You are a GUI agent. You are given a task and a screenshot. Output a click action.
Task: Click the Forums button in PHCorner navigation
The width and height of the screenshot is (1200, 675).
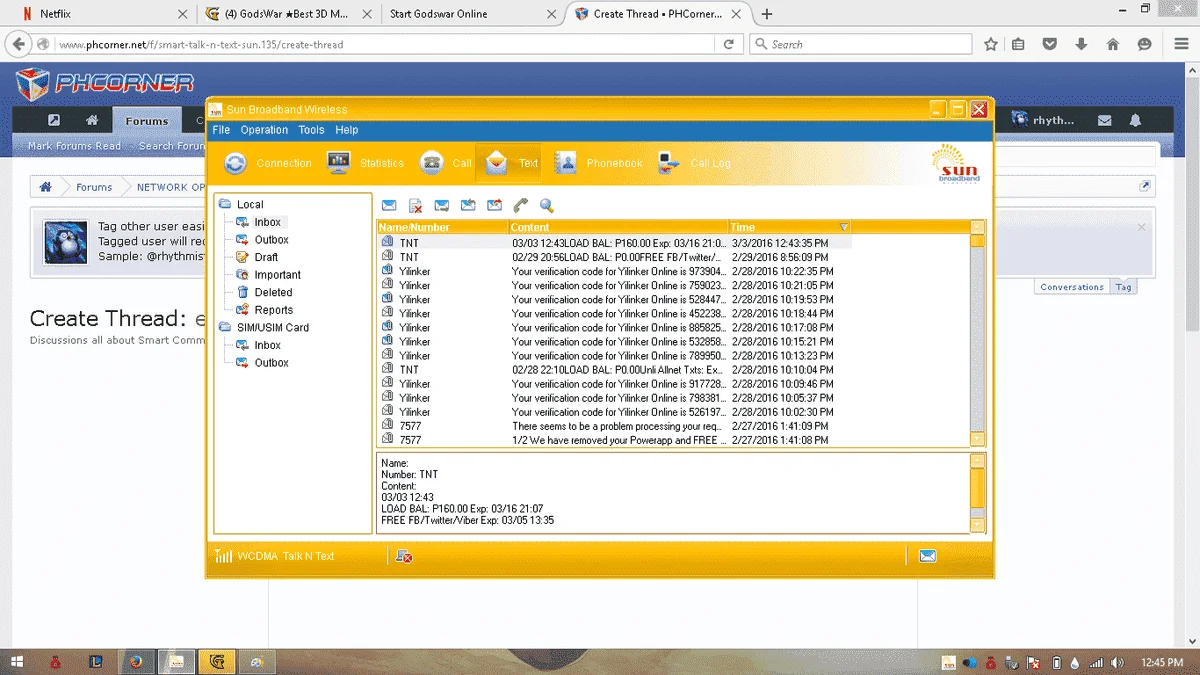pos(147,121)
